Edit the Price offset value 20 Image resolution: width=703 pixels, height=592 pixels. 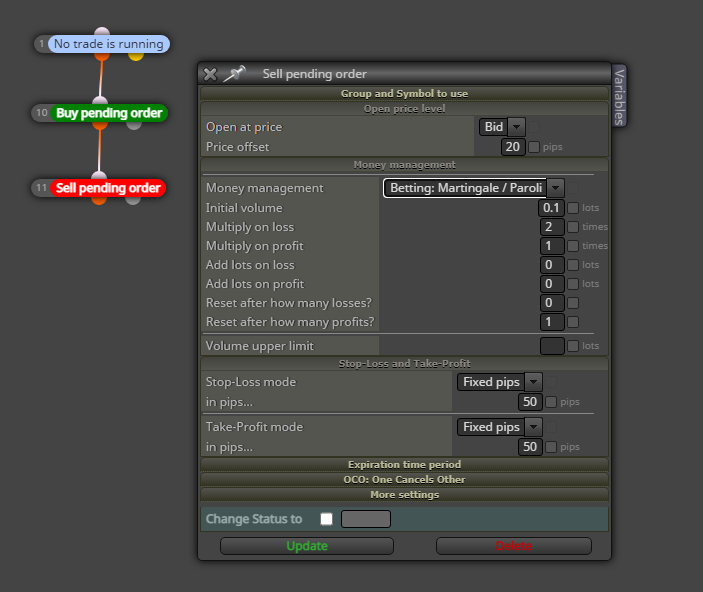[x=513, y=147]
